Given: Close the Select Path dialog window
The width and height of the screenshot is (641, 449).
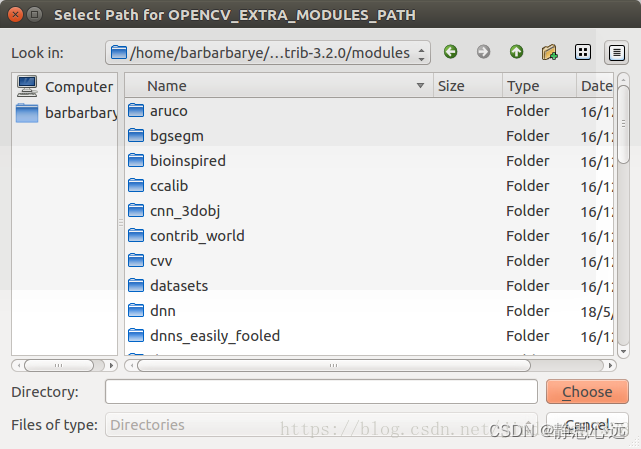Looking at the screenshot, I should tap(16, 15).
